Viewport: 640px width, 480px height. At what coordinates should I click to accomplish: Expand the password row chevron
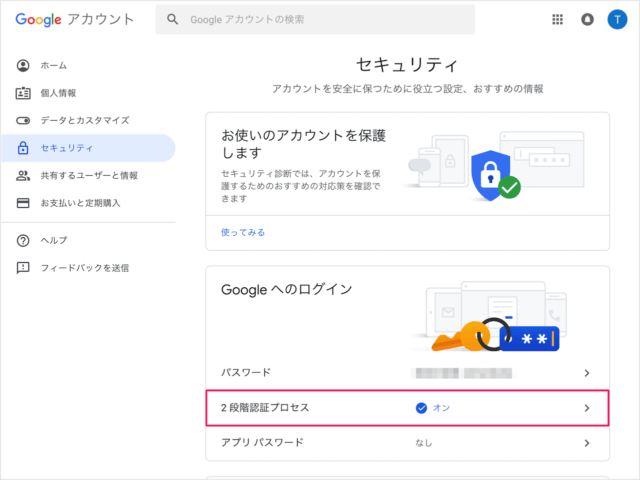click(587, 373)
